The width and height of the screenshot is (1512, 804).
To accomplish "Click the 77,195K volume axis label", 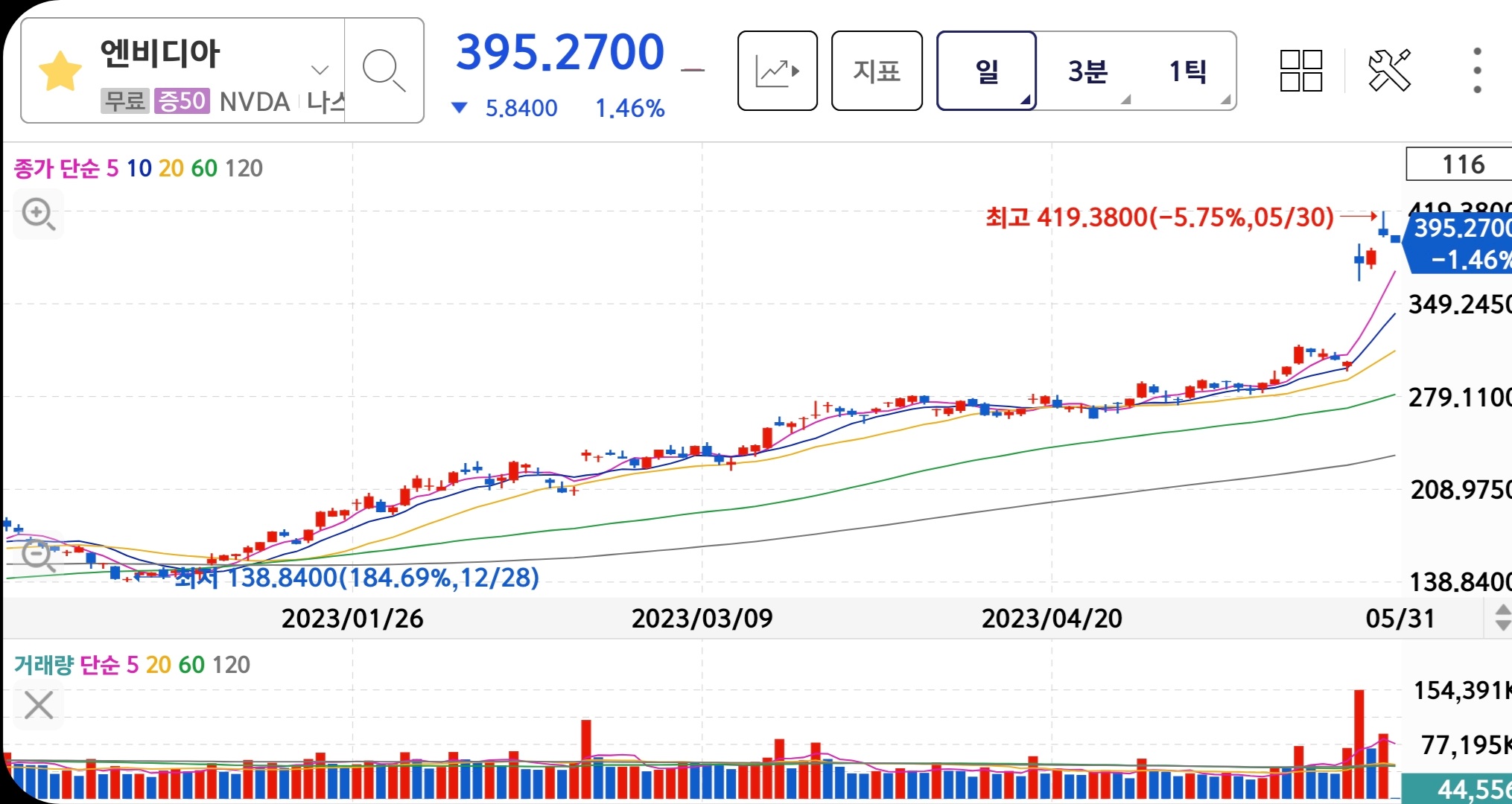I will pos(1466,744).
